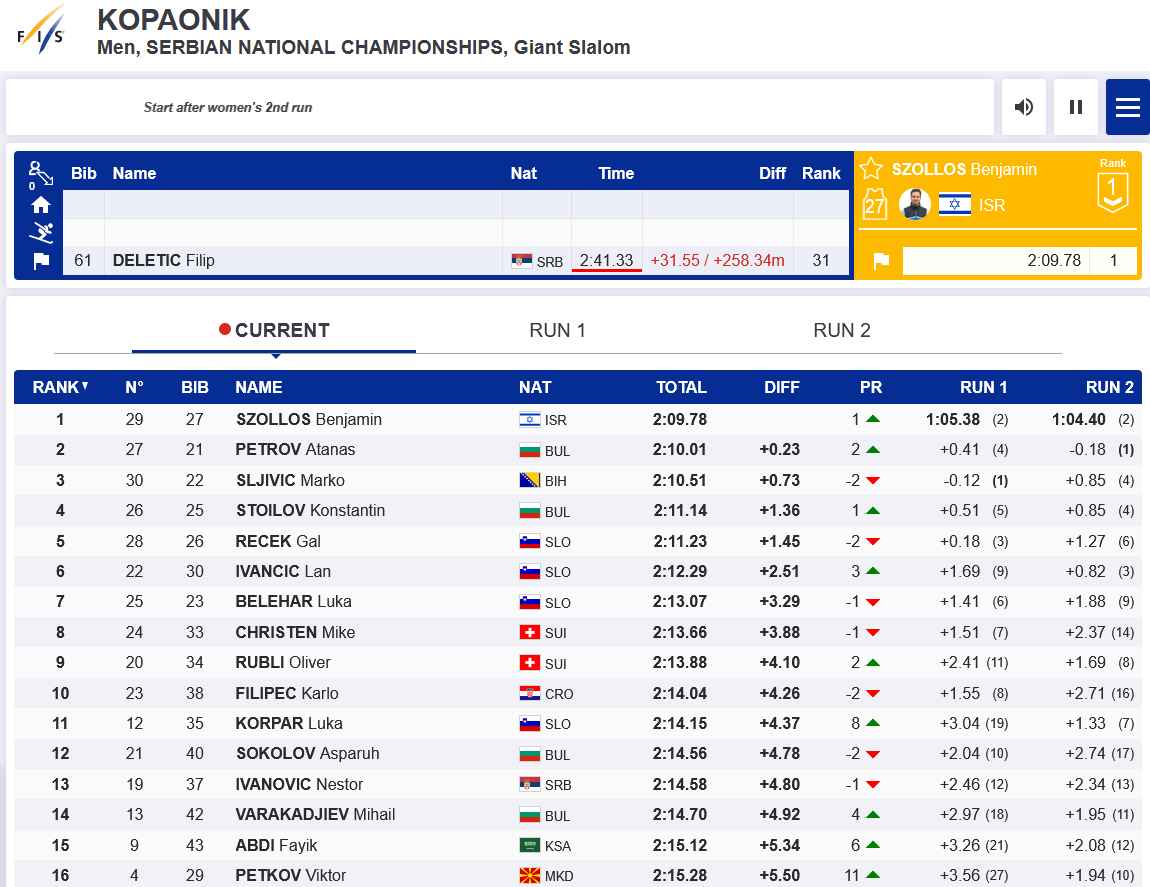Click the home icon in the live panel
The image size is (1150, 887).
click(40, 205)
